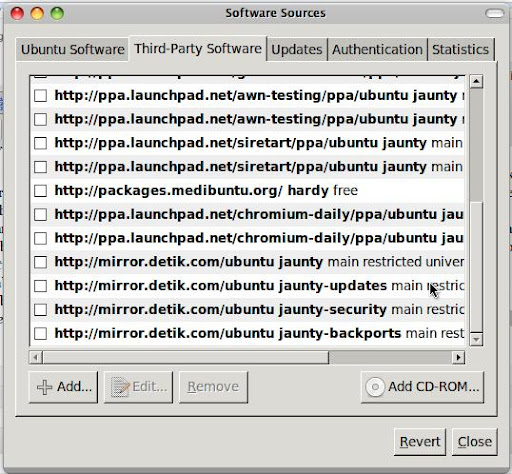Go to the Authentication tab
The width and height of the screenshot is (512, 474).
pyautogui.click(x=377, y=49)
